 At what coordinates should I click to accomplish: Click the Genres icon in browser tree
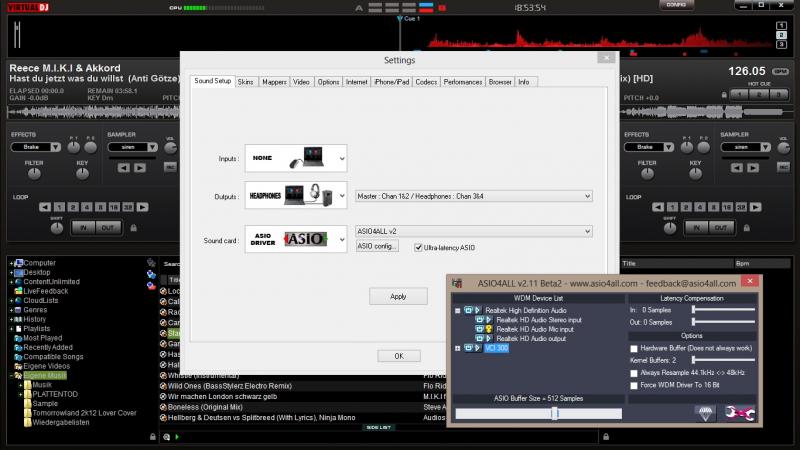(17, 309)
